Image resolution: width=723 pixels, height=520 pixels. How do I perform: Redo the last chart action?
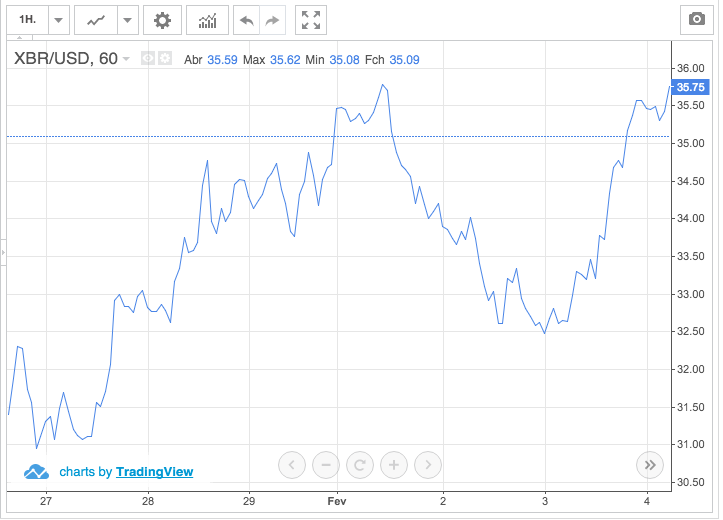272,20
